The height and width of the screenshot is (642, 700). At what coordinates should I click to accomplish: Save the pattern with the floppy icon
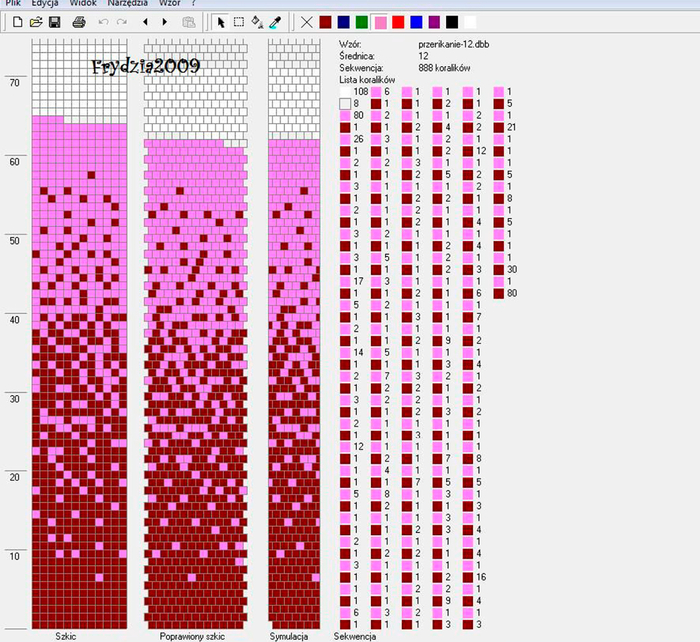54,22
